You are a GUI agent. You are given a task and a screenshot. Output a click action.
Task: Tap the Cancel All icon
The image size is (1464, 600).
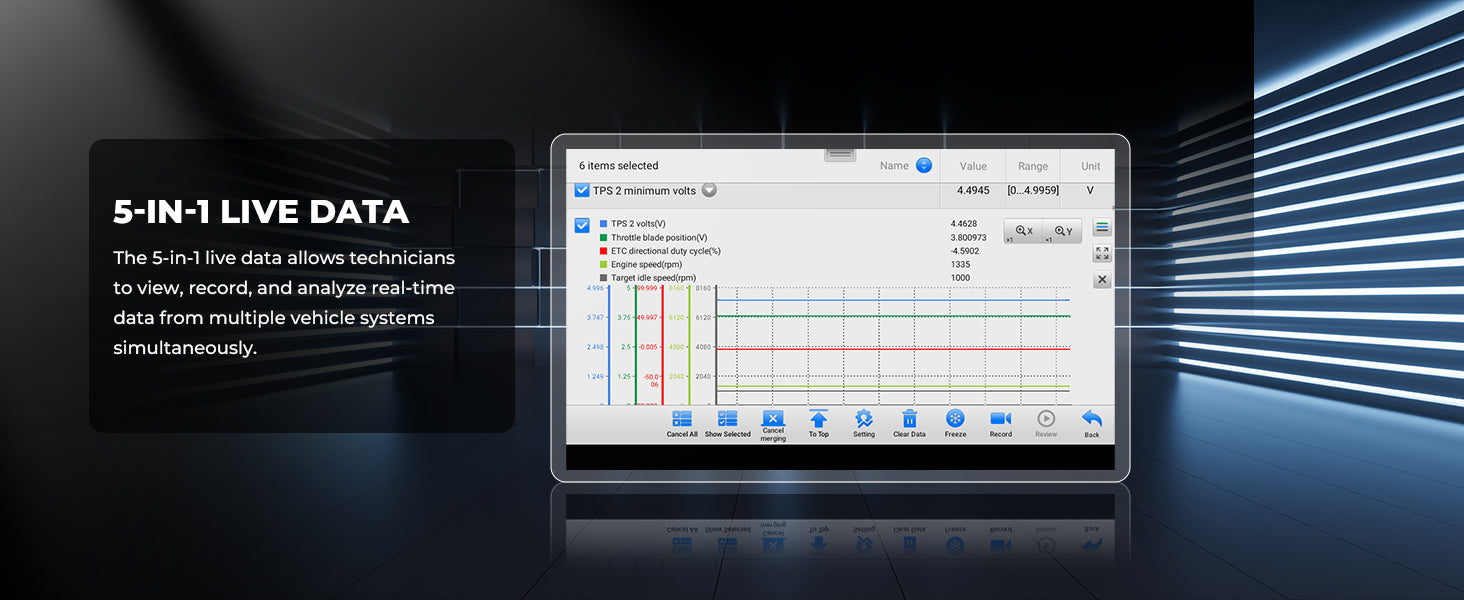(682, 420)
